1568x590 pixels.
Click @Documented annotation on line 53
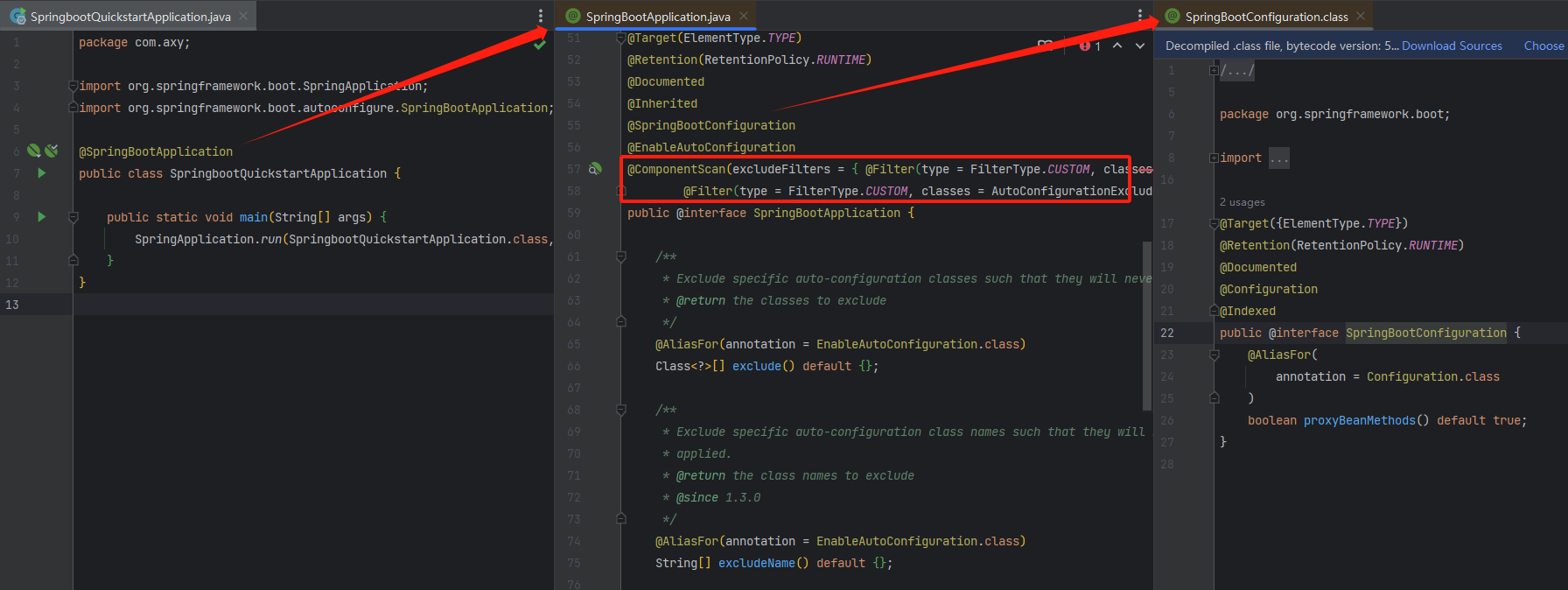666,81
